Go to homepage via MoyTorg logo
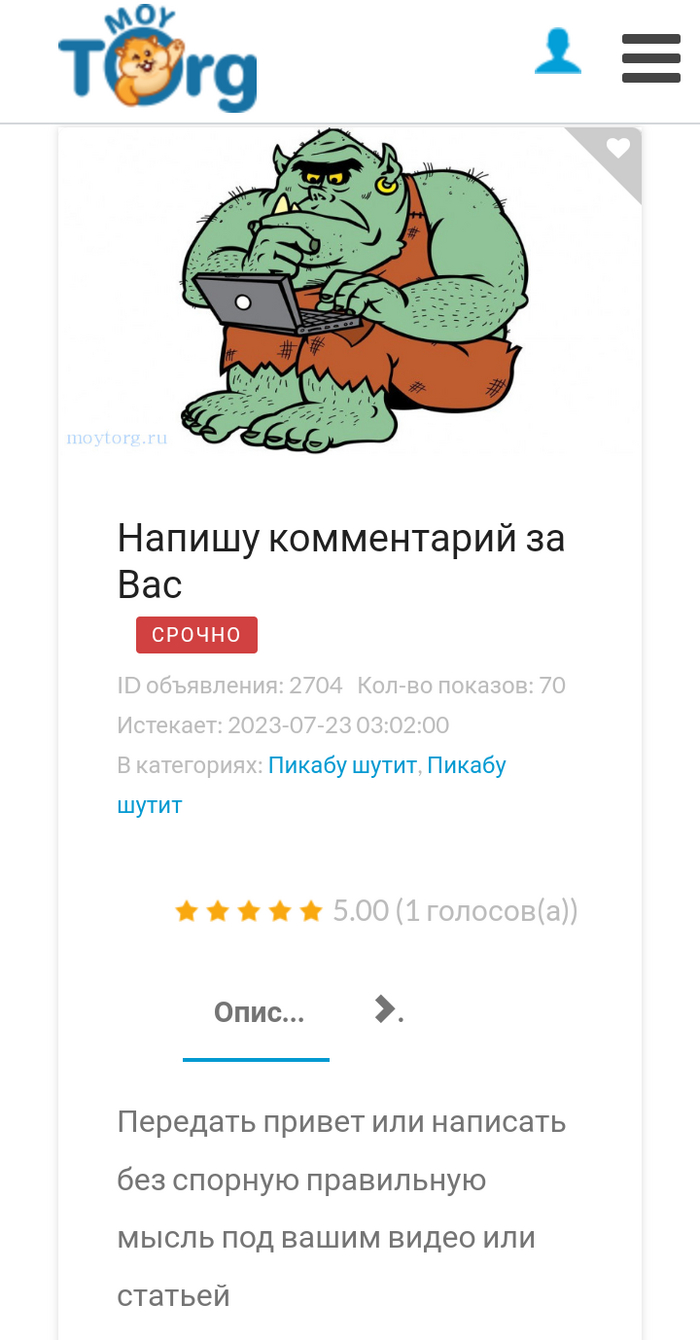Viewport: 700px width, 1340px height. coord(158,61)
